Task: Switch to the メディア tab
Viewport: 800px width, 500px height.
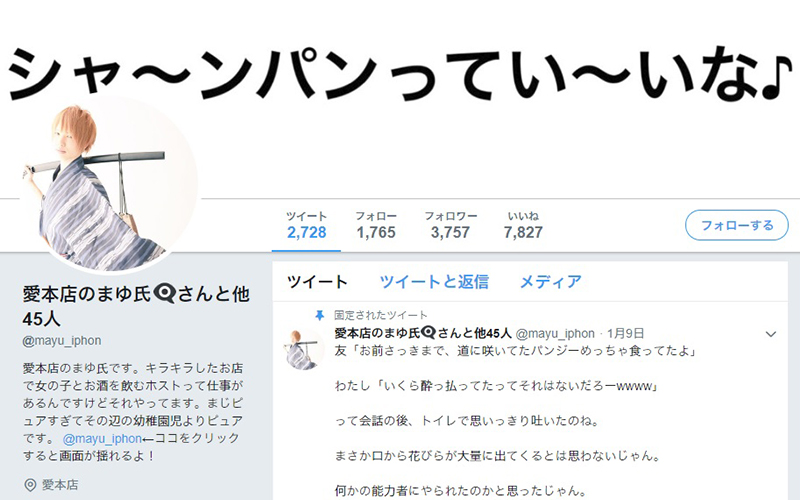Action: point(551,282)
